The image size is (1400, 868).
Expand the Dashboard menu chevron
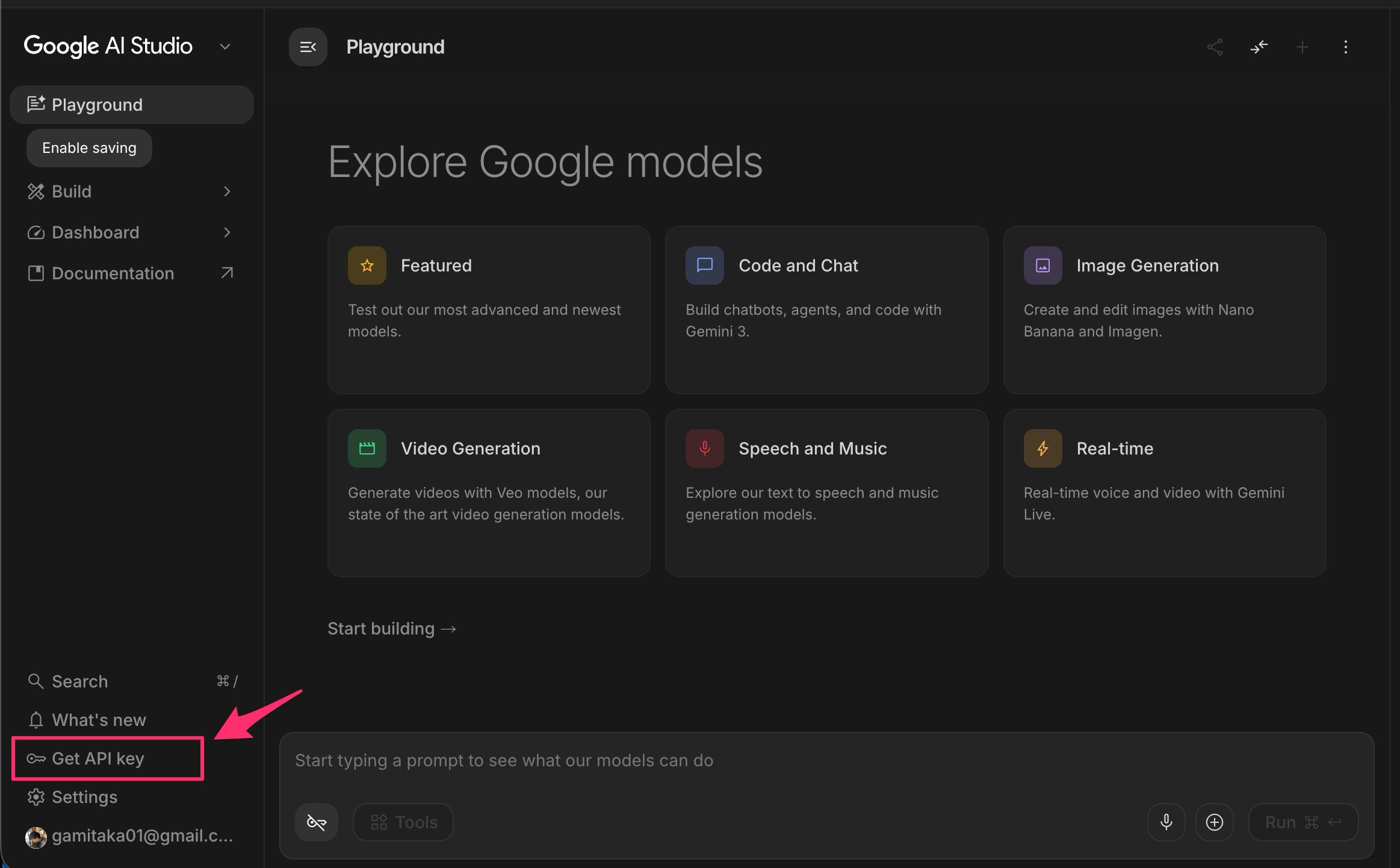coord(227,232)
